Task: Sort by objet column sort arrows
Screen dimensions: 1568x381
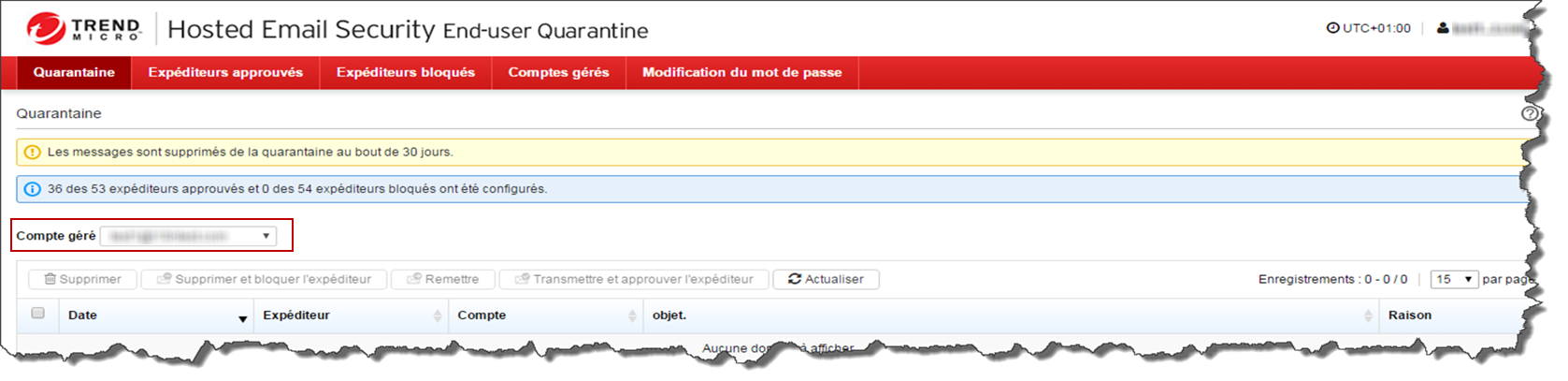Action: coord(1367,316)
